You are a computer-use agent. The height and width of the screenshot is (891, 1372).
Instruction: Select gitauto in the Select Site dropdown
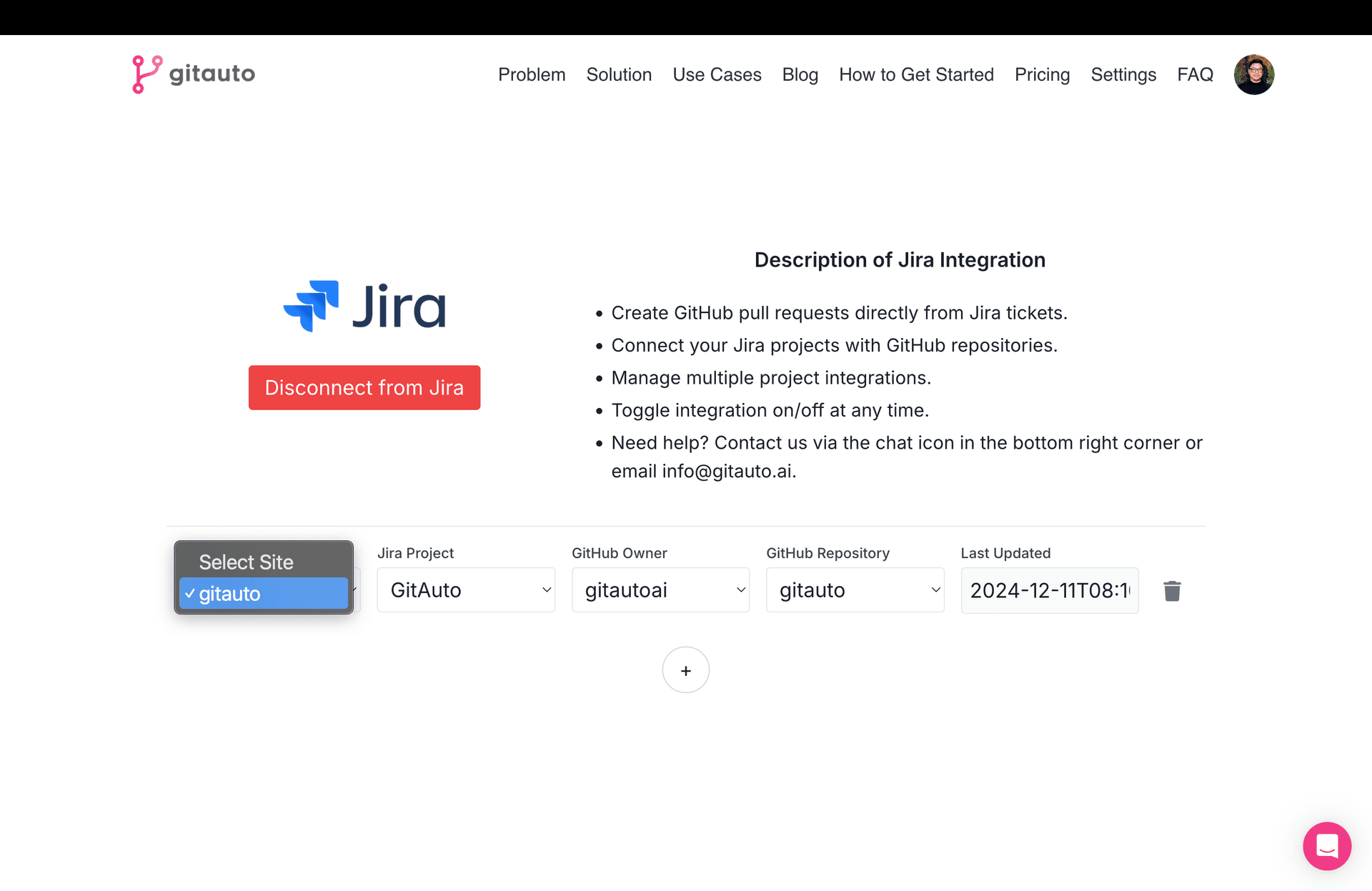point(263,593)
